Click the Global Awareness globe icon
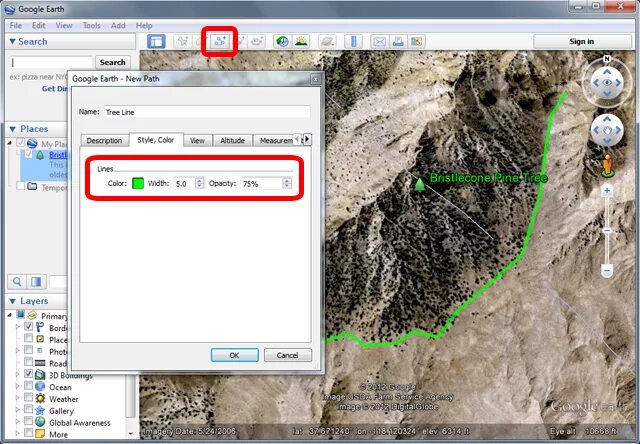The image size is (640, 444). (x=40, y=422)
